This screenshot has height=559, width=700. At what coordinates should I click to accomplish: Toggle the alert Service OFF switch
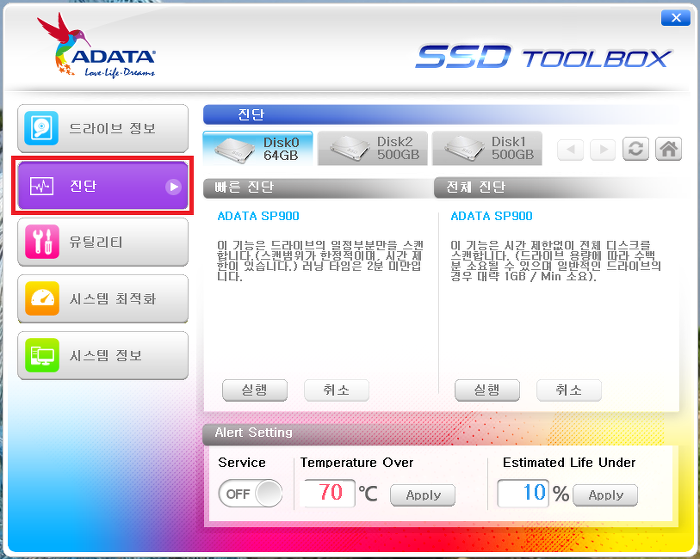250,494
